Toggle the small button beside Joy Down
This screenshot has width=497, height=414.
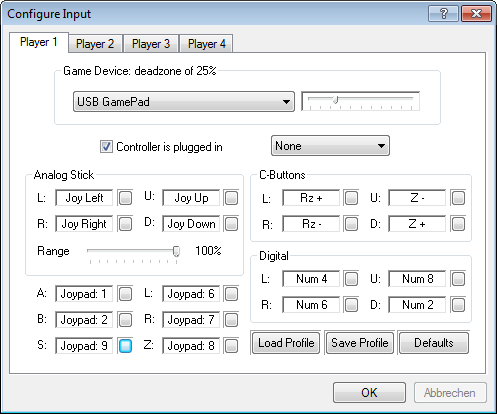click(x=231, y=224)
